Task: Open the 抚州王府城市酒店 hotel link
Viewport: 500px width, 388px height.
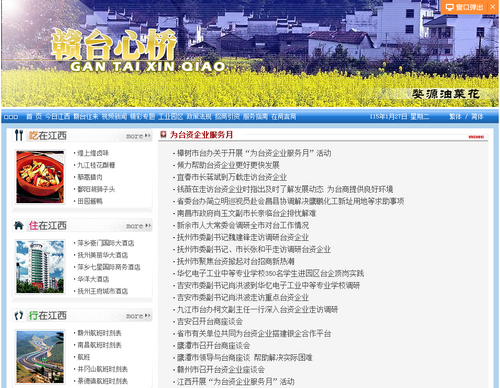Action: coord(103,291)
